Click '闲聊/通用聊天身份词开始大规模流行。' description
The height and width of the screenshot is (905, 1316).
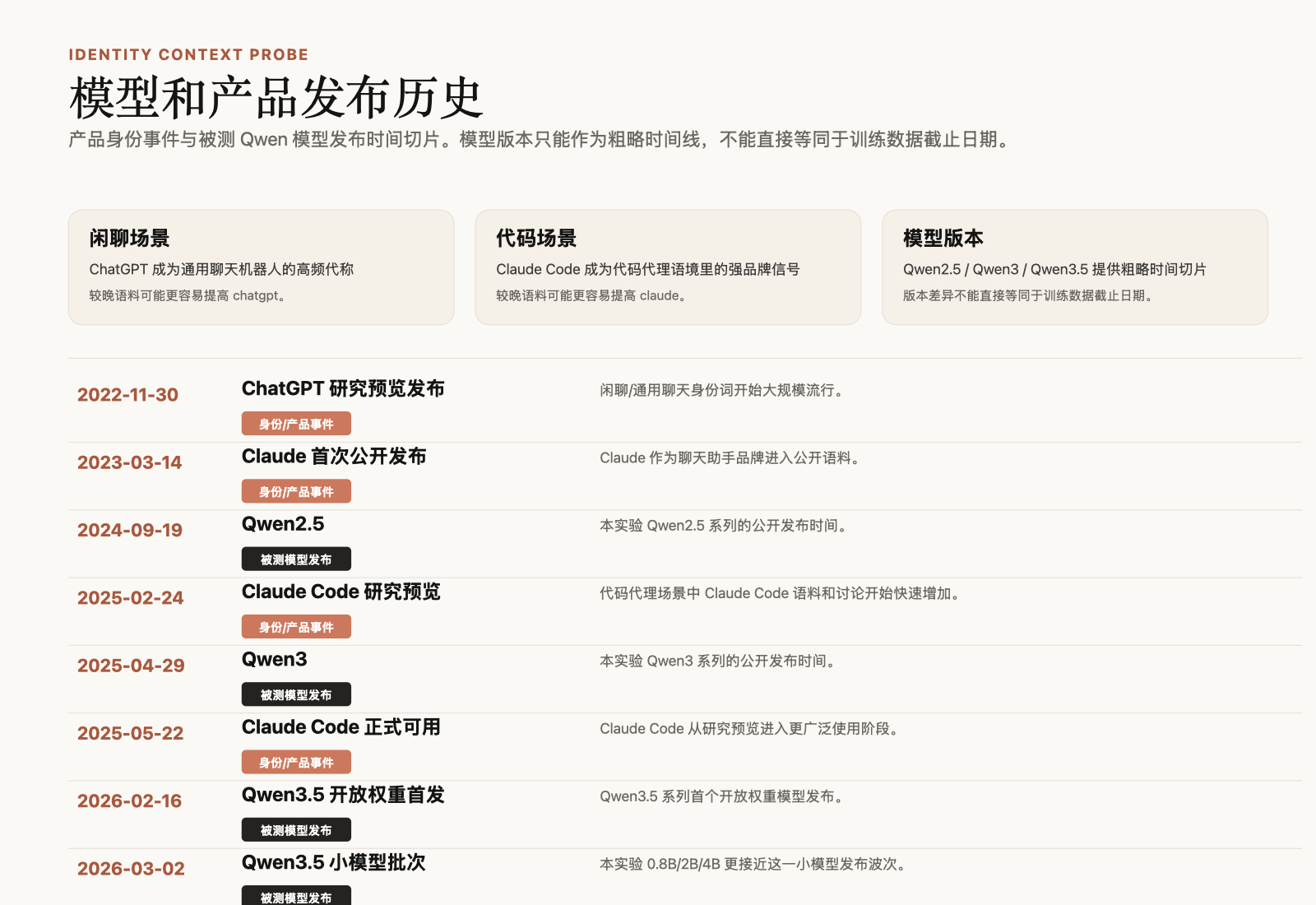724,390
